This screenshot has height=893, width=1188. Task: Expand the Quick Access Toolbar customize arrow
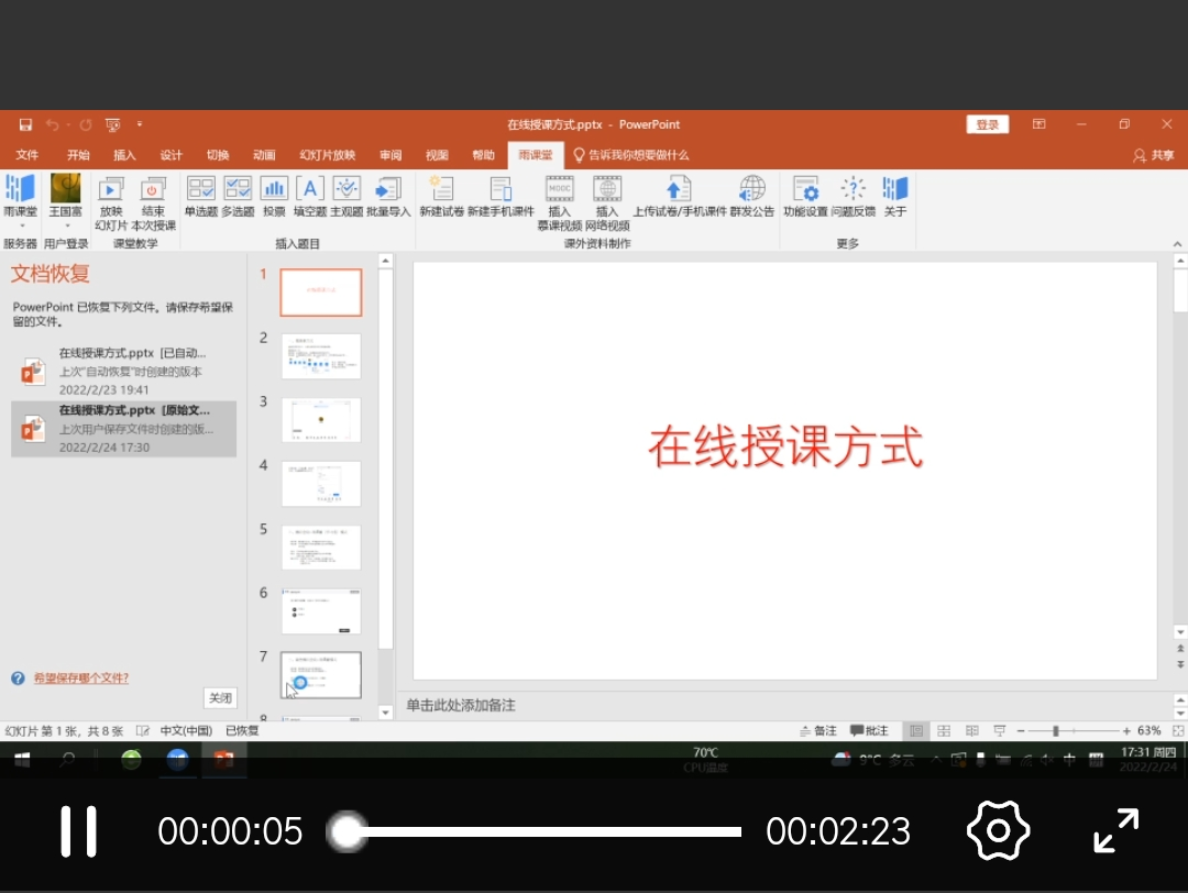click(x=140, y=125)
